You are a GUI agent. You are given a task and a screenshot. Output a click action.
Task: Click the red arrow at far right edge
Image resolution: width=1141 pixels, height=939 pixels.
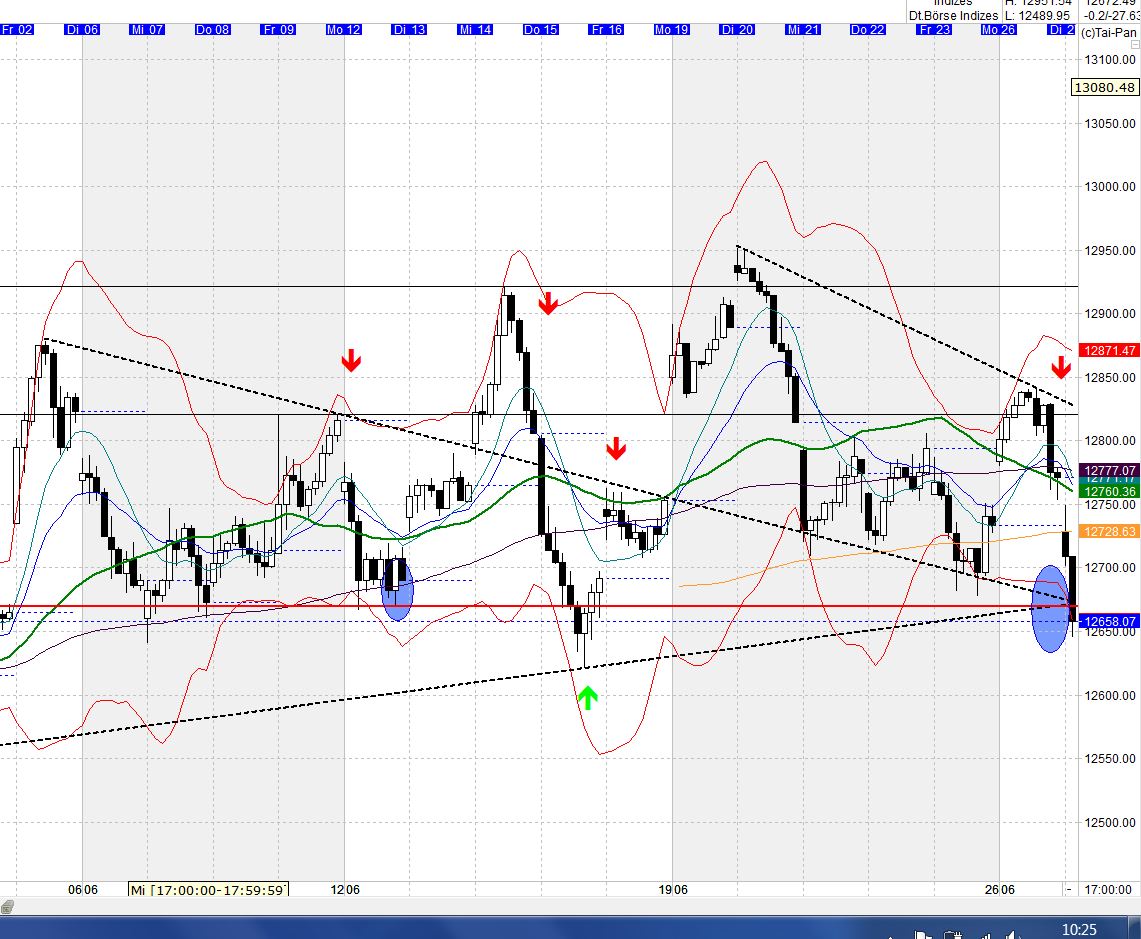pos(1061,366)
